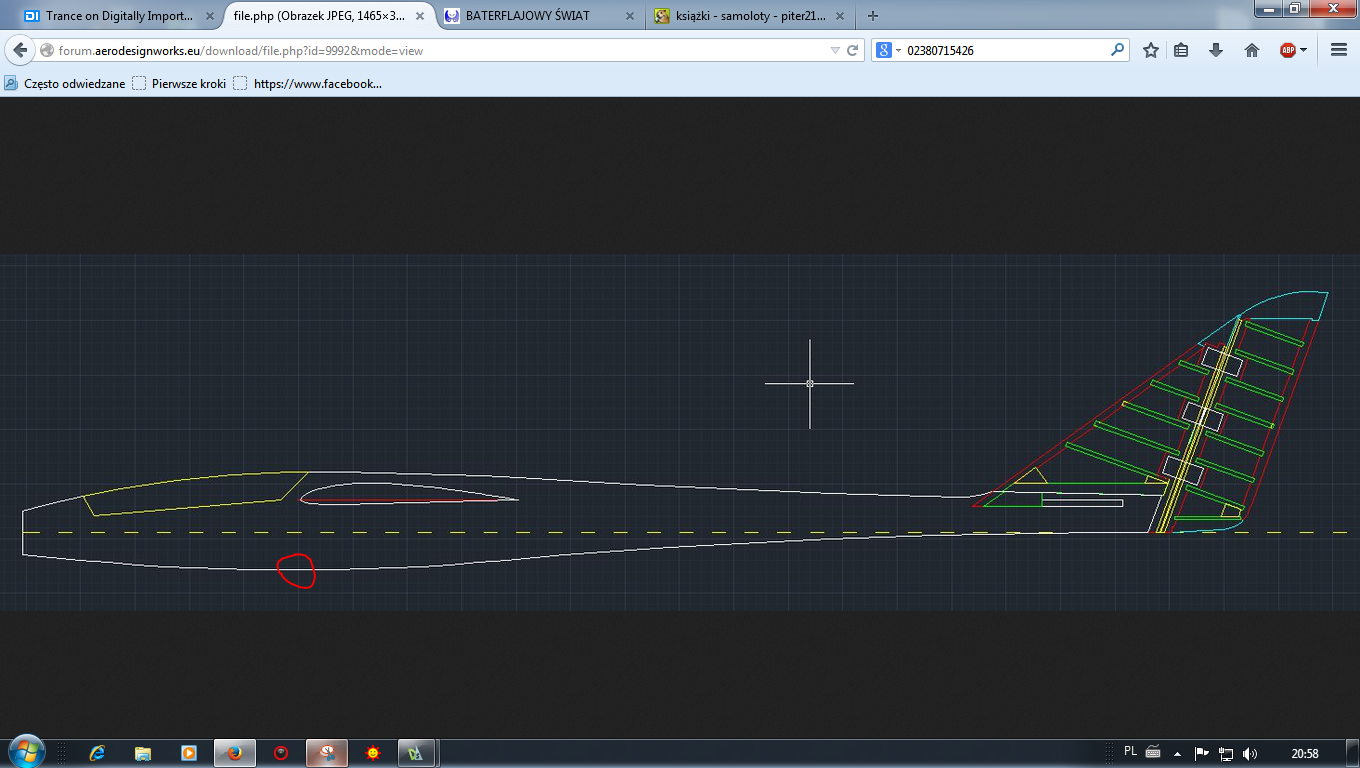This screenshot has width=1360, height=768.
Task: Click the search magnifier icon in search box
Action: tap(1117, 50)
